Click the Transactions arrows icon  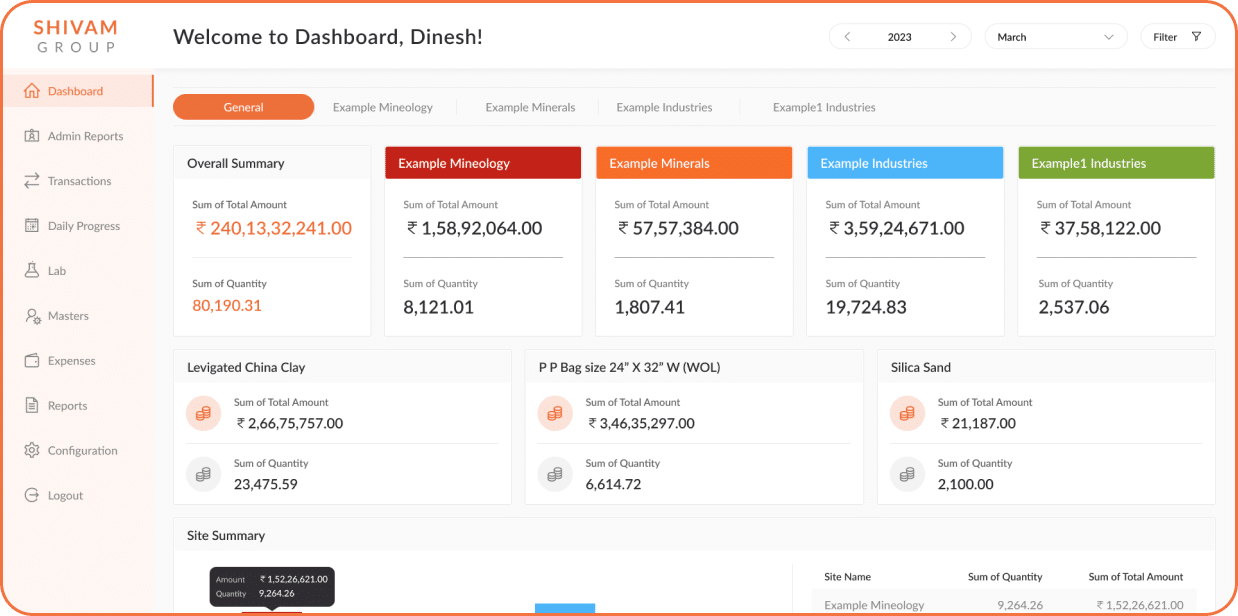click(31, 181)
